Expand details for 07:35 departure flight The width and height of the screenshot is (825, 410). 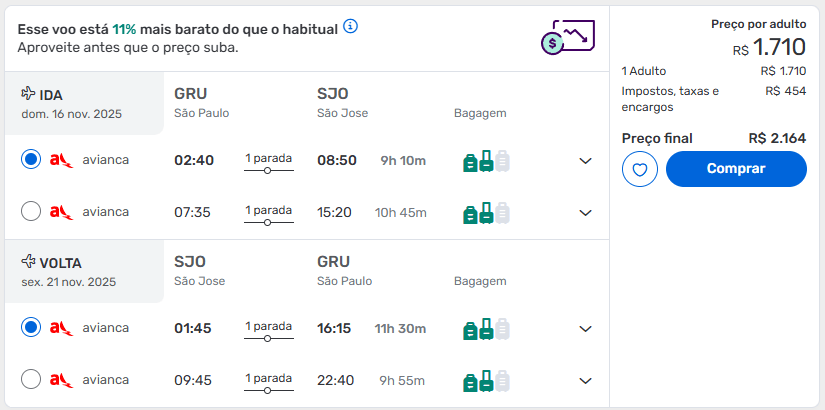pyautogui.click(x=586, y=213)
